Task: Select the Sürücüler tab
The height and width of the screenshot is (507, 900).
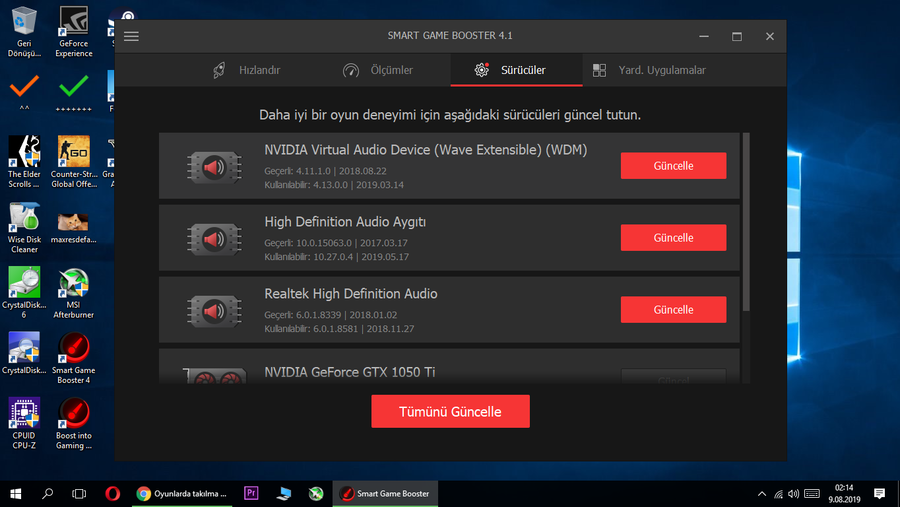Action: pyautogui.click(x=516, y=70)
